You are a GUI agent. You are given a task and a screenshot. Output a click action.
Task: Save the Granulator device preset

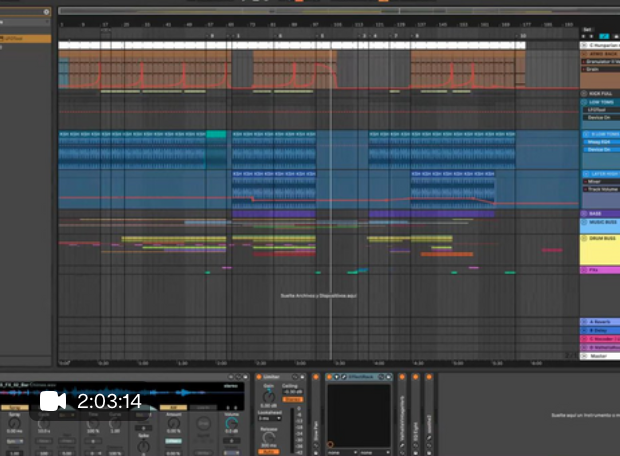point(246,377)
